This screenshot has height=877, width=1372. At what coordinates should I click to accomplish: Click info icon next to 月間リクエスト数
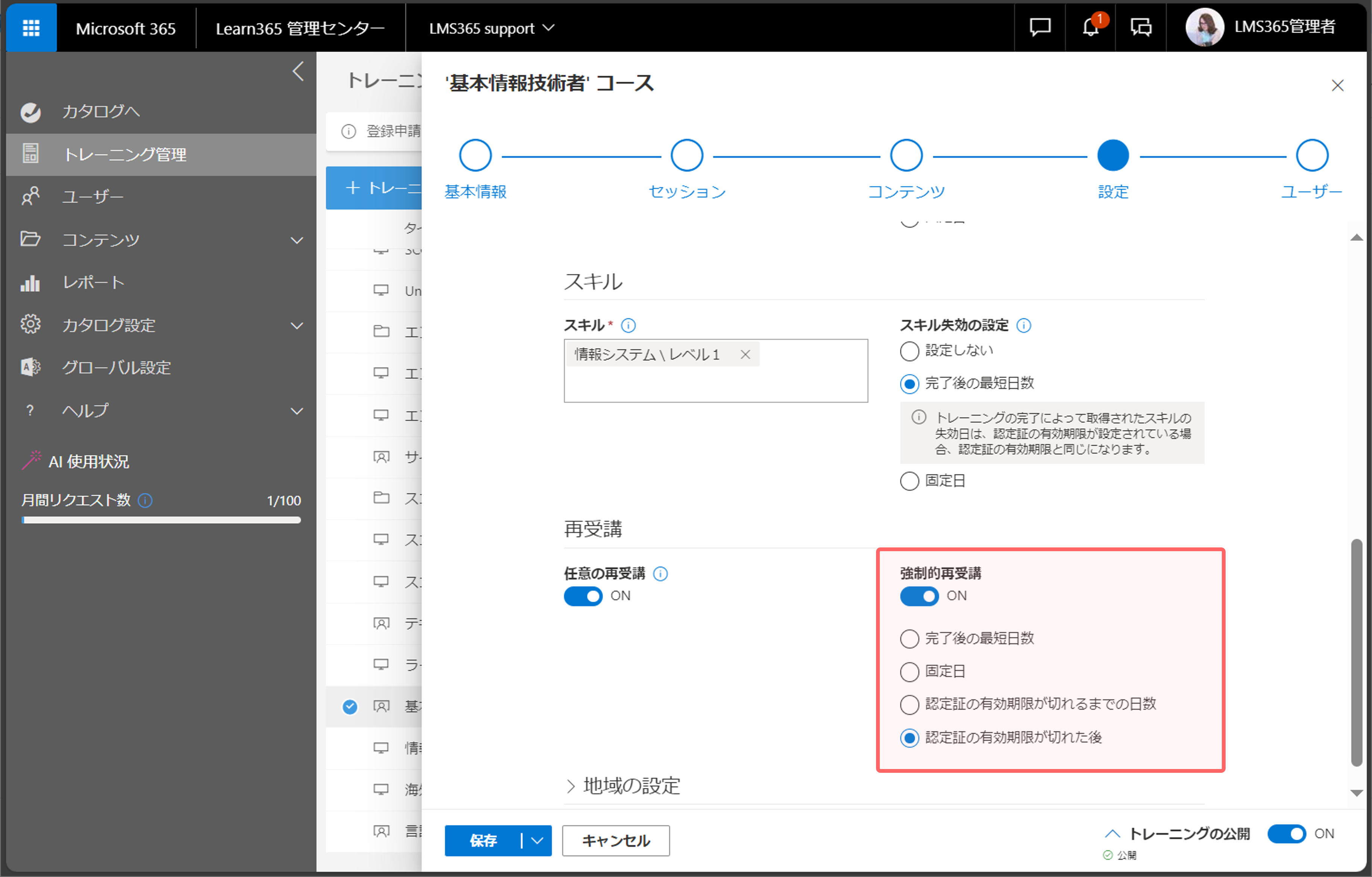[145, 500]
